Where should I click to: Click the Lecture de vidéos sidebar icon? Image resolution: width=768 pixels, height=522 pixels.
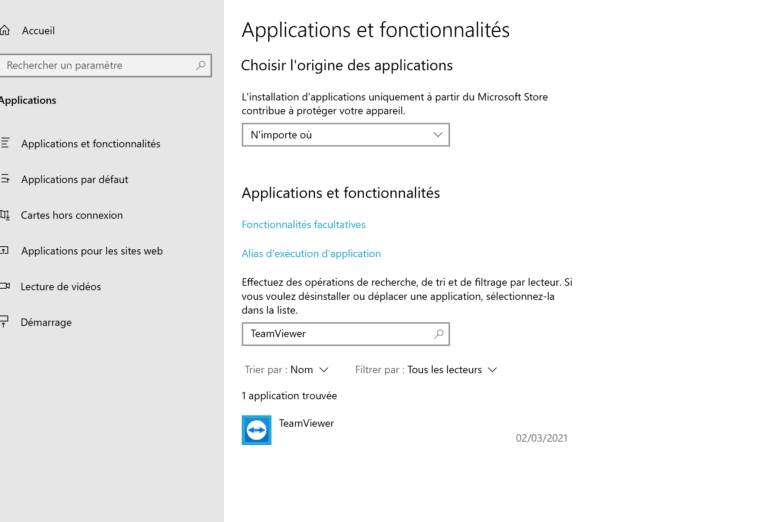click(x=5, y=287)
